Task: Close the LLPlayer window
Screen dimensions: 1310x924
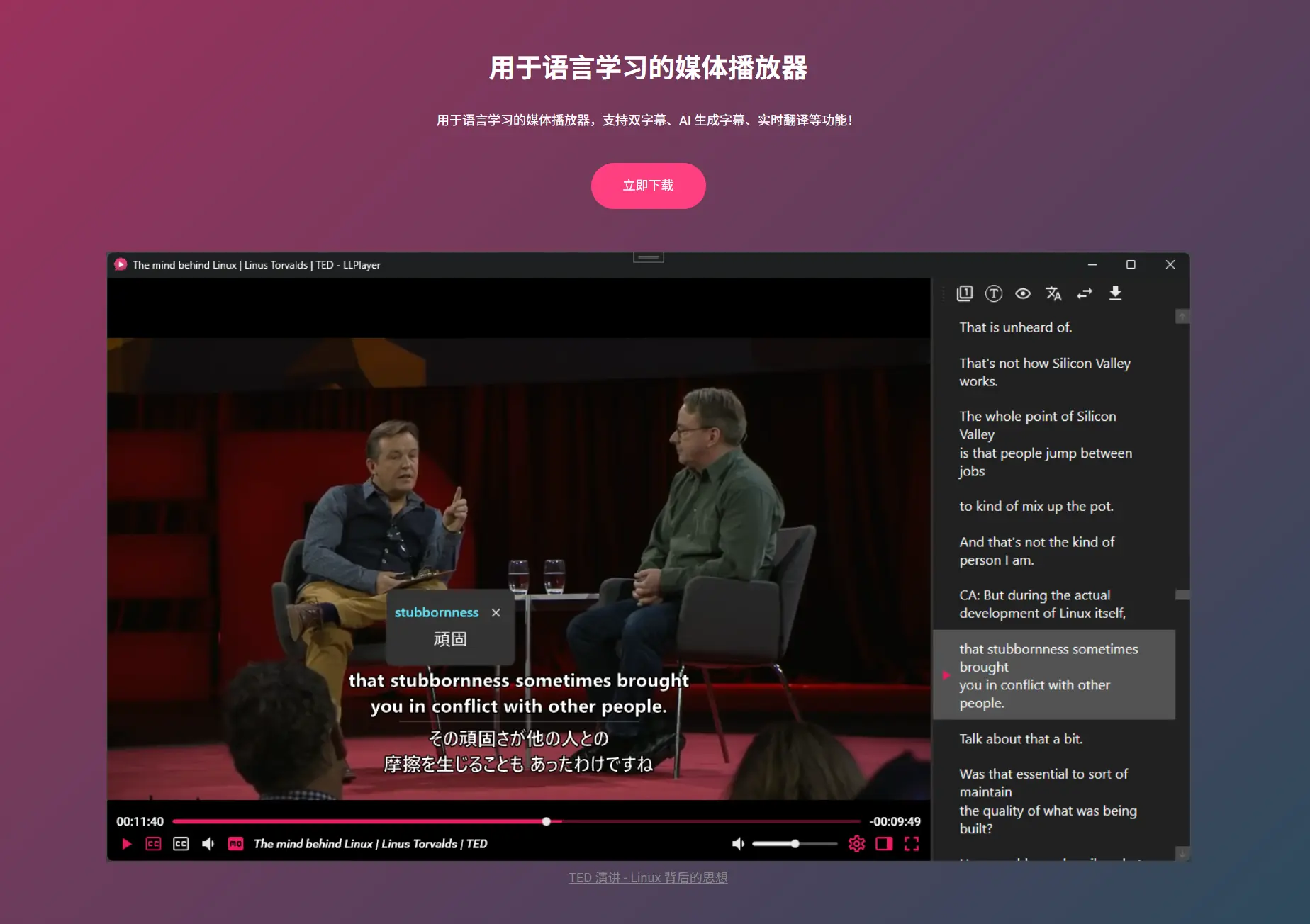Action: pos(1170,264)
